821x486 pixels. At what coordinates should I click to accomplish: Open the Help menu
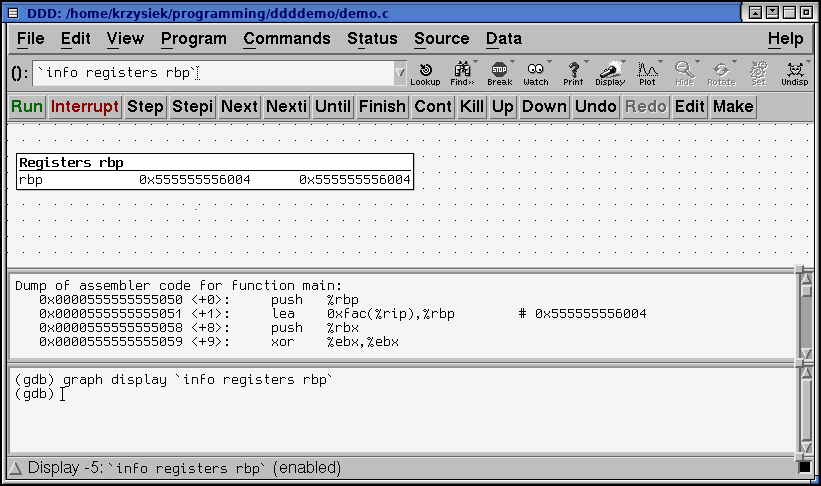[785, 39]
